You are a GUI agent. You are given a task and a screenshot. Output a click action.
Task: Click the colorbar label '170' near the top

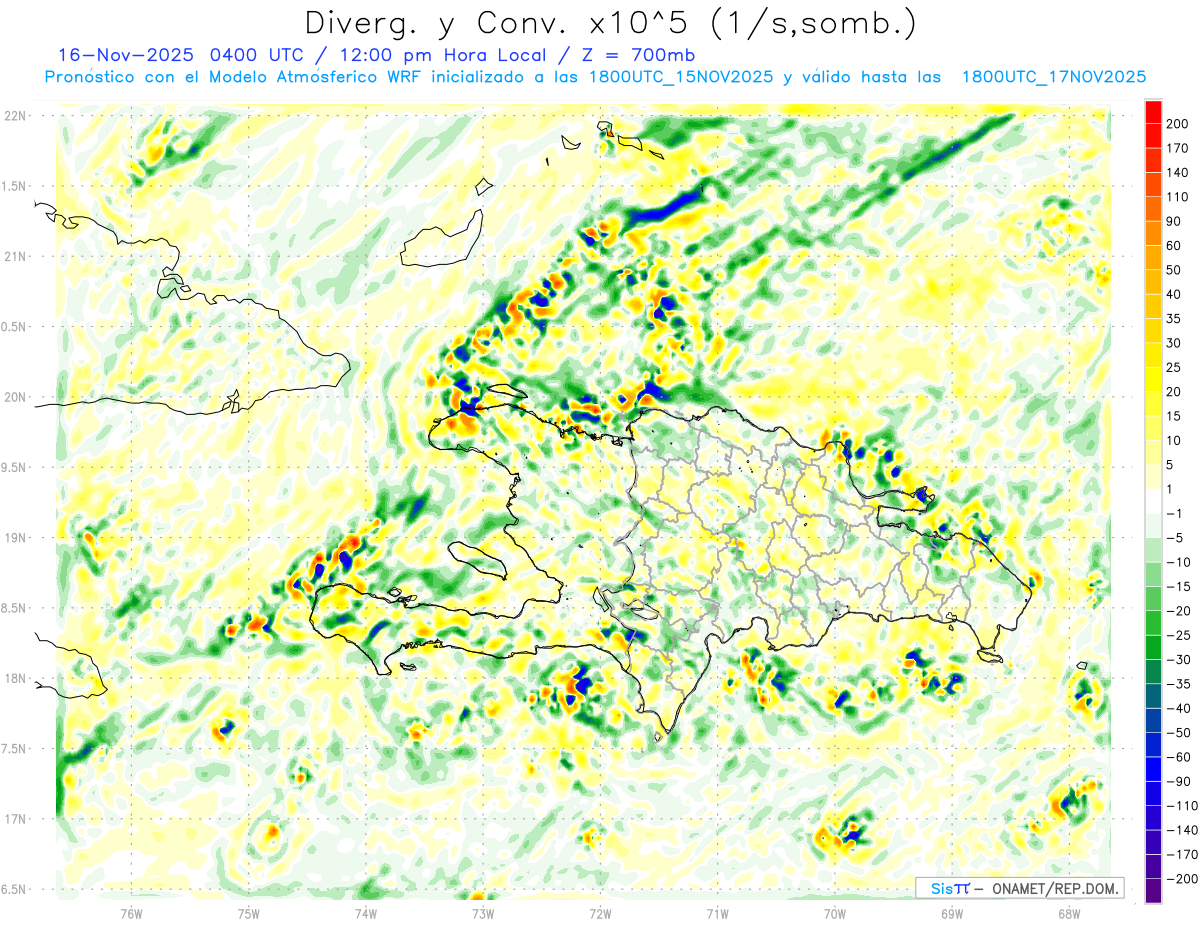tap(1178, 148)
